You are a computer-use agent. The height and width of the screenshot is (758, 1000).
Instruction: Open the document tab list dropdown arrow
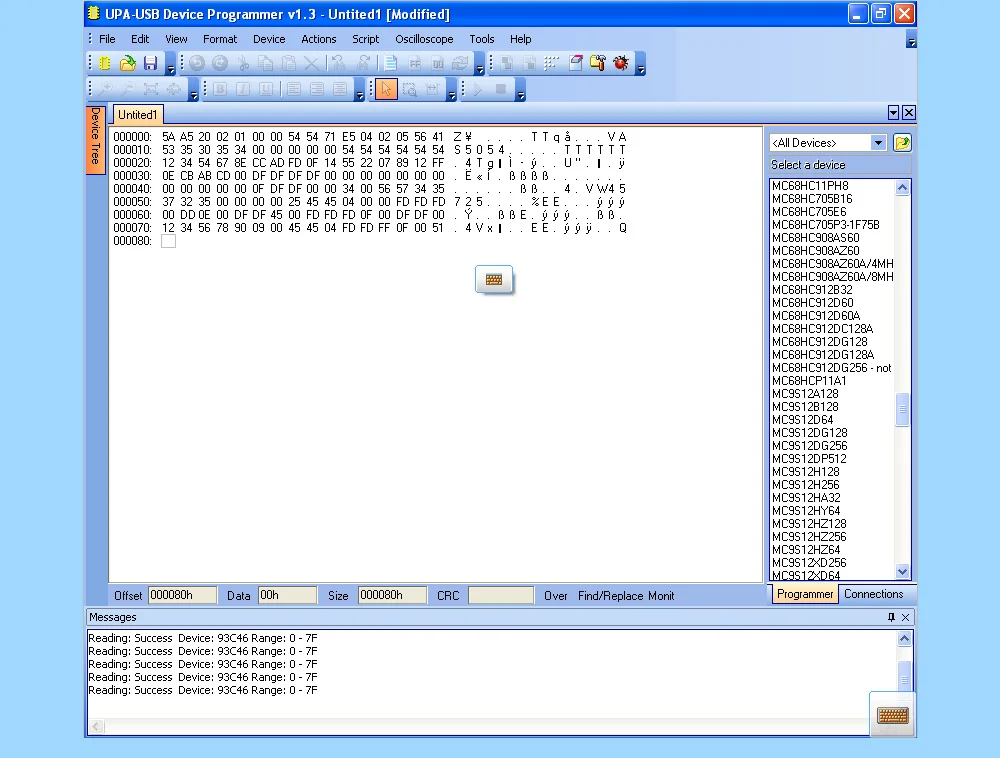coord(893,113)
